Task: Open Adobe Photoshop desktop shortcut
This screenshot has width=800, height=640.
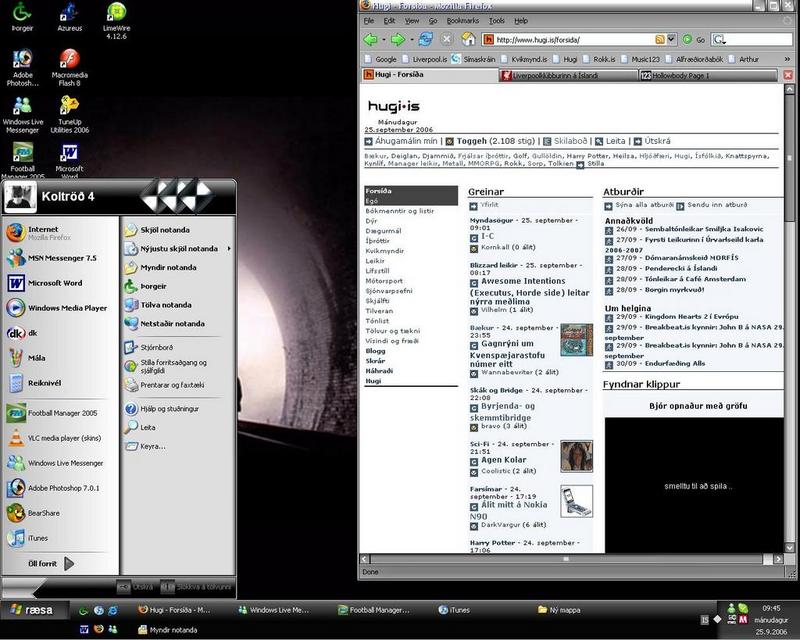Action: pyautogui.click(x=22, y=67)
